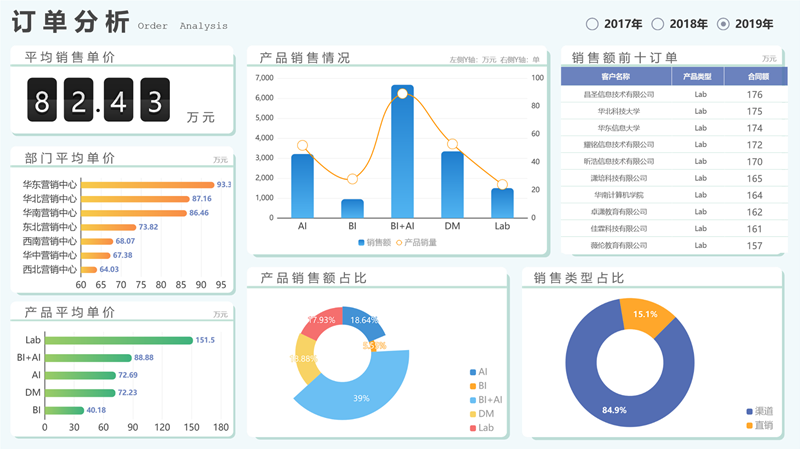
Task: Click the 渠道 legend icon
Action: (750, 412)
